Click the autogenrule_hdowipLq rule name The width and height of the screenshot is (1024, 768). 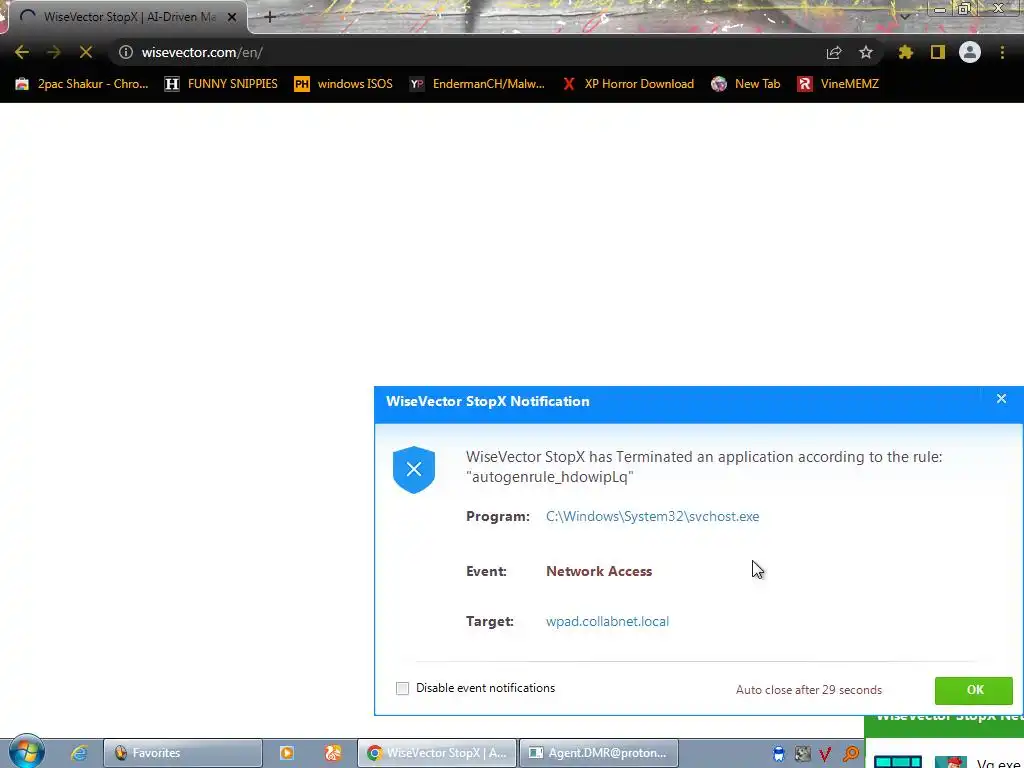coord(549,477)
